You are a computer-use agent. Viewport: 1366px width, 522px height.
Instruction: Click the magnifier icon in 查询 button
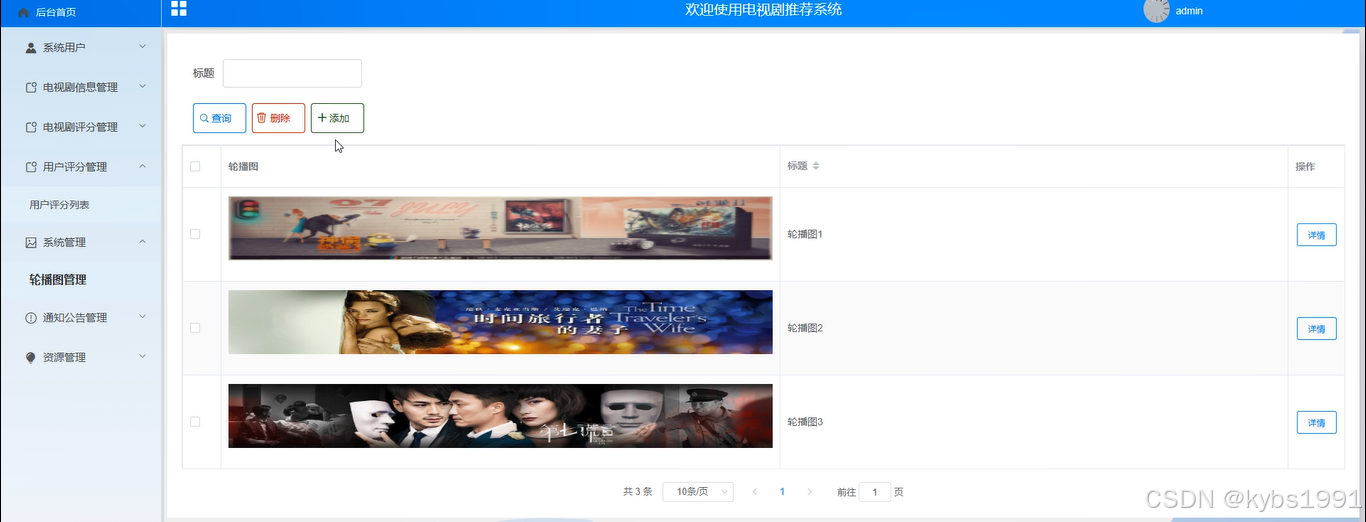[204, 118]
